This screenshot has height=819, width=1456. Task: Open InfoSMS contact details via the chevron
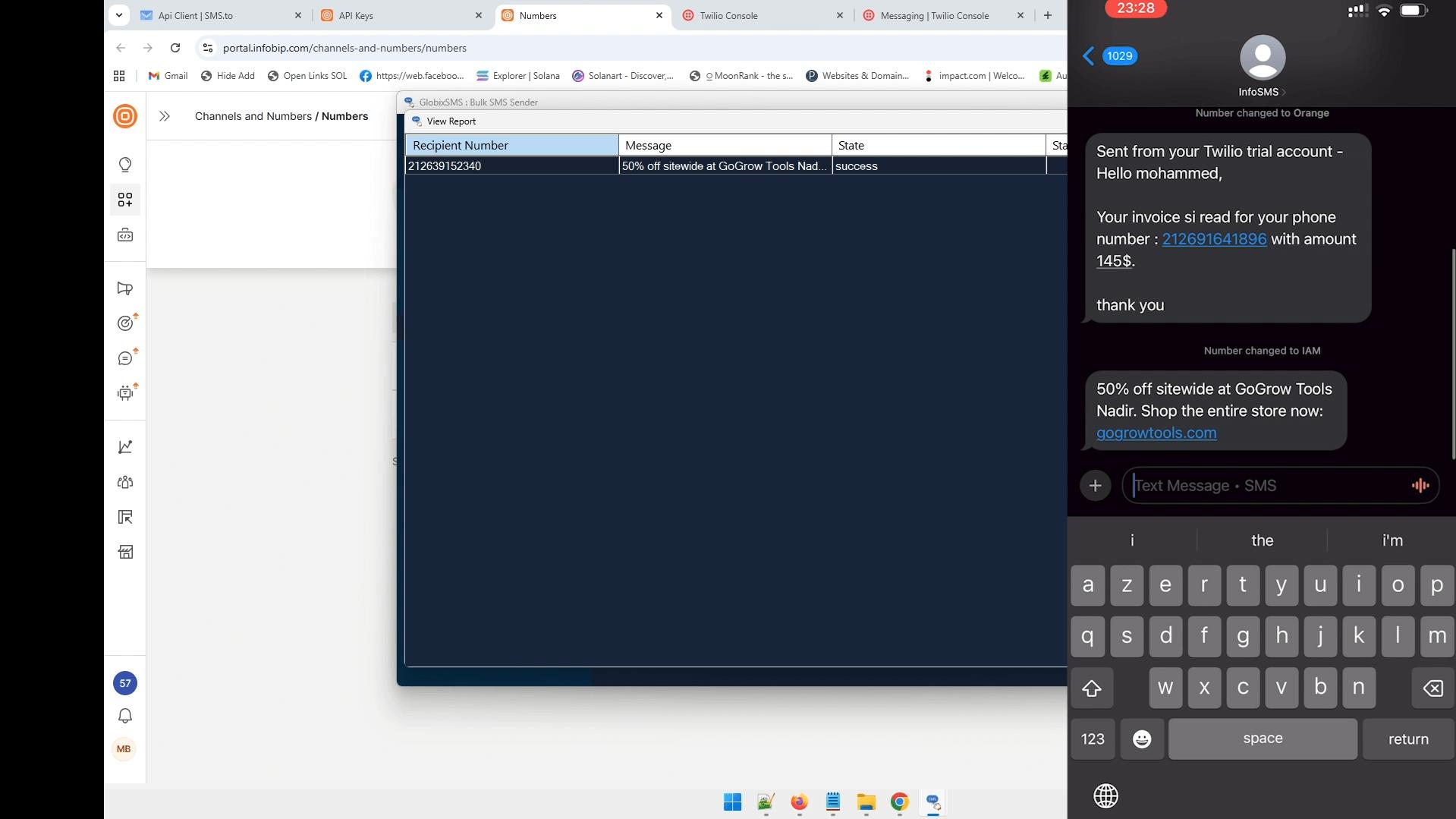click(1285, 92)
